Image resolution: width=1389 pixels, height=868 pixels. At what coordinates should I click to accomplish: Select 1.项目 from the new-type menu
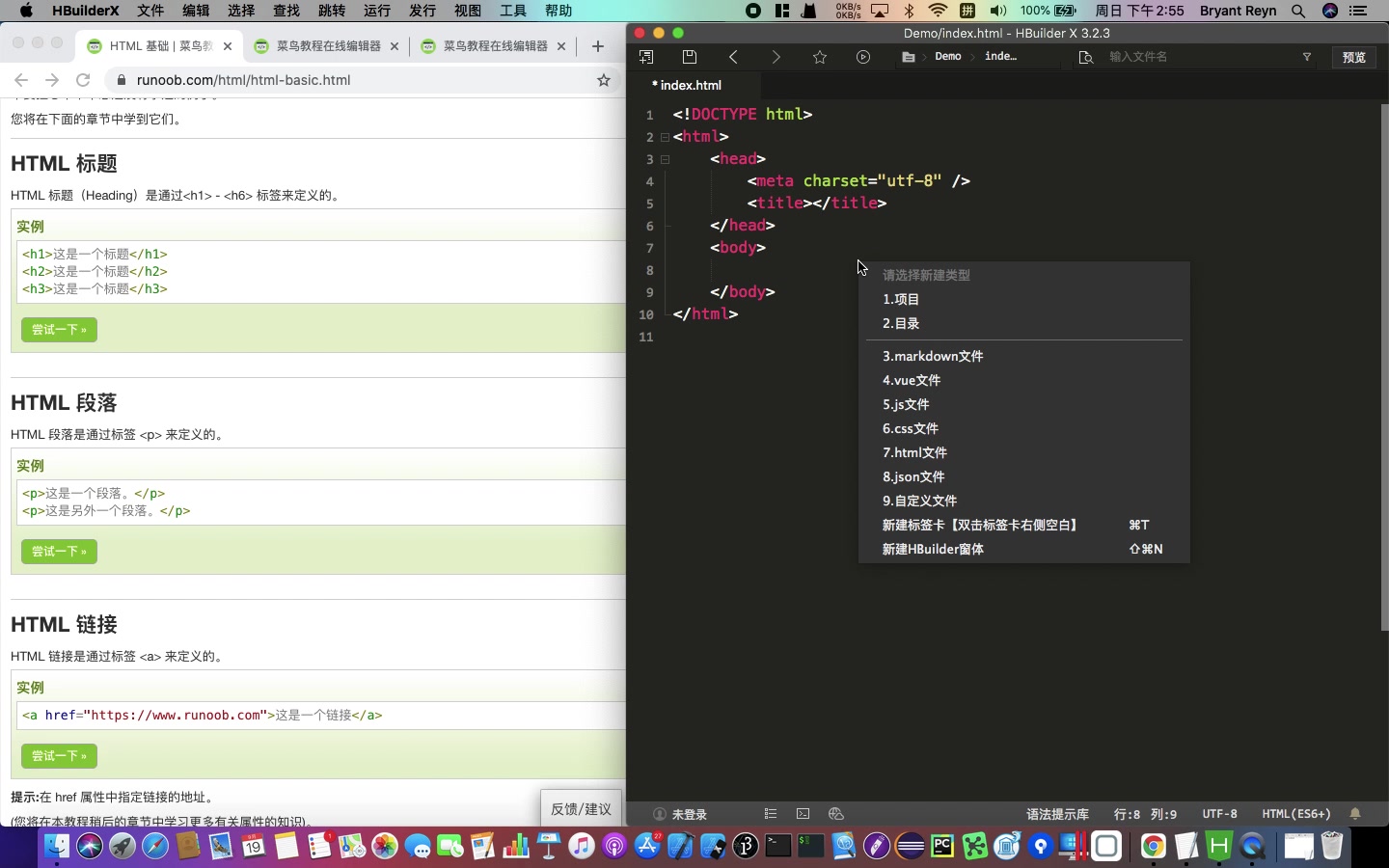coord(1023,300)
